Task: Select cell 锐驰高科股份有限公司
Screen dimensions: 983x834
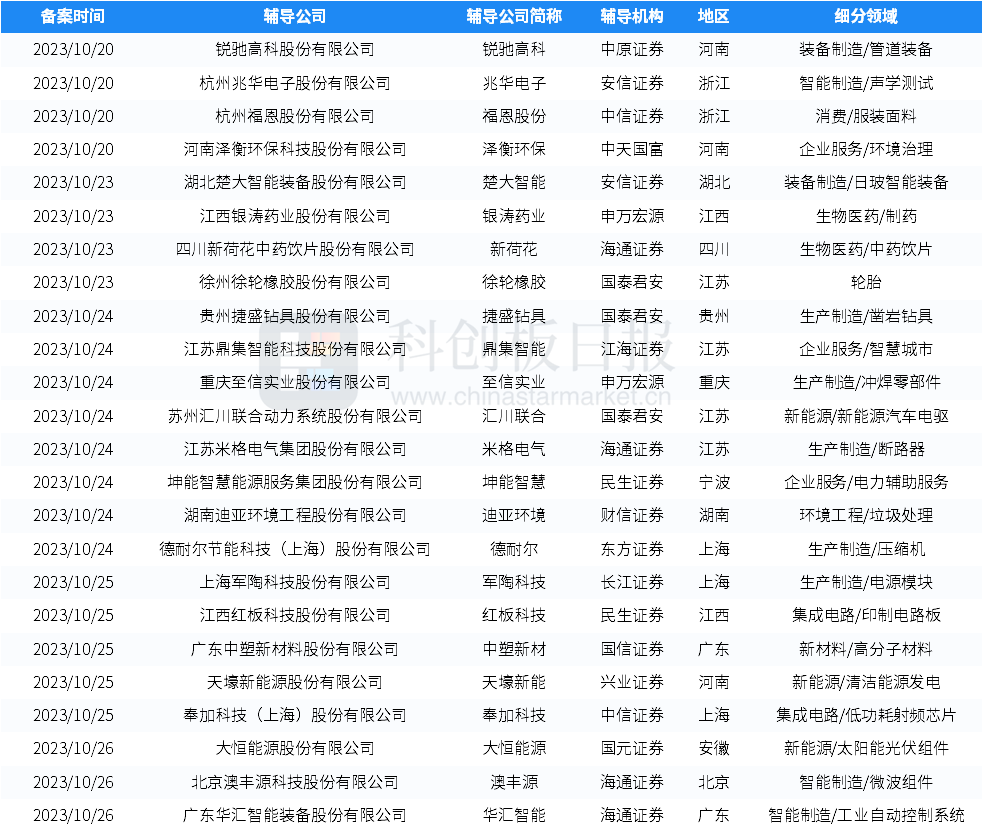Action: (x=295, y=50)
